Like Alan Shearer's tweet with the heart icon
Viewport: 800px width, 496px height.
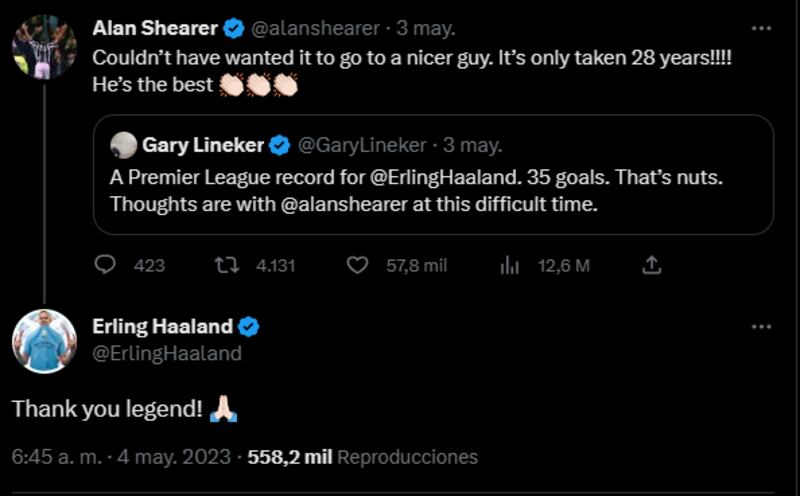(358, 265)
